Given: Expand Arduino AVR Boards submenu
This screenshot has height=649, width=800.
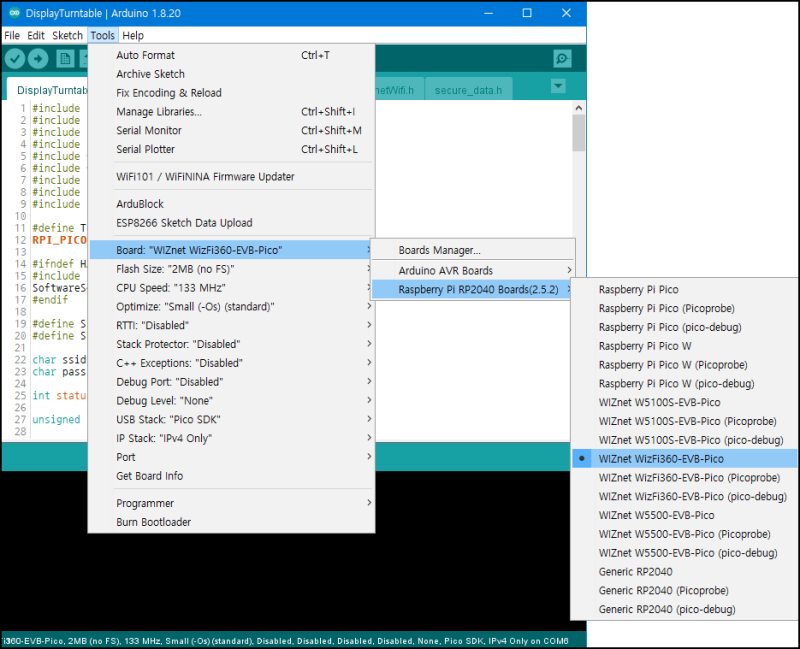Looking at the screenshot, I should (472, 270).
